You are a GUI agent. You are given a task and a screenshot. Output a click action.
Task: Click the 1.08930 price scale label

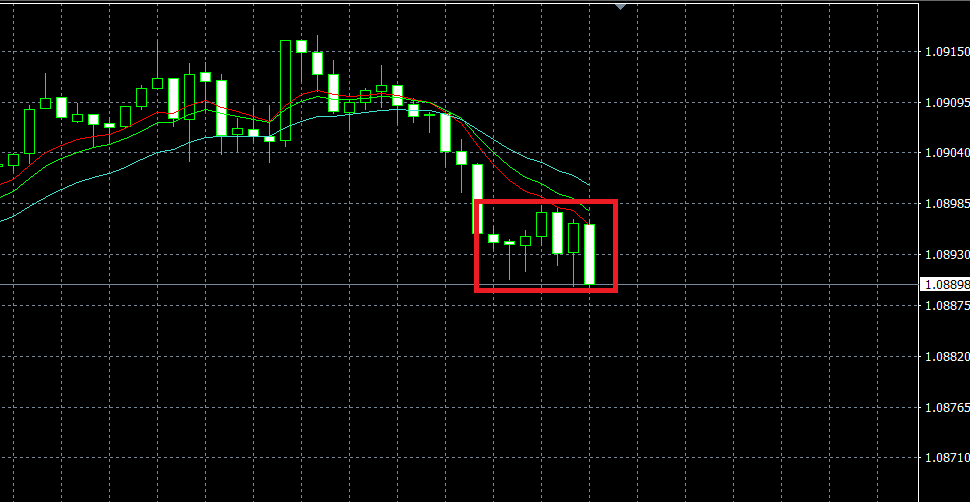click(946, 254)
